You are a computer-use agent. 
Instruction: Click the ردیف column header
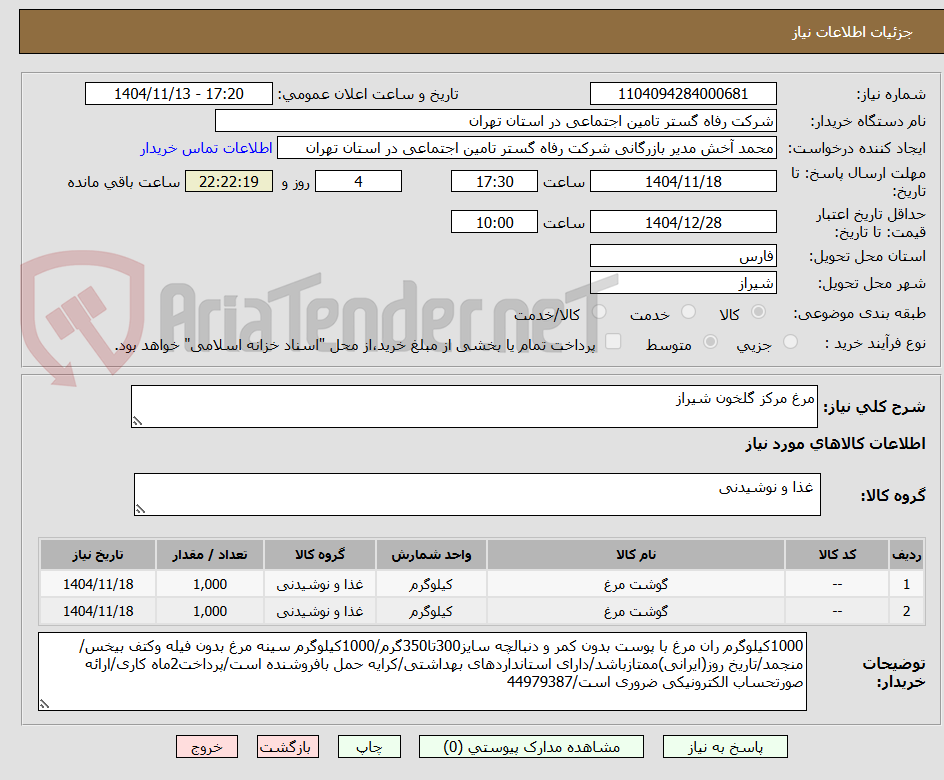pyautogui.click(x=907, y=555)
